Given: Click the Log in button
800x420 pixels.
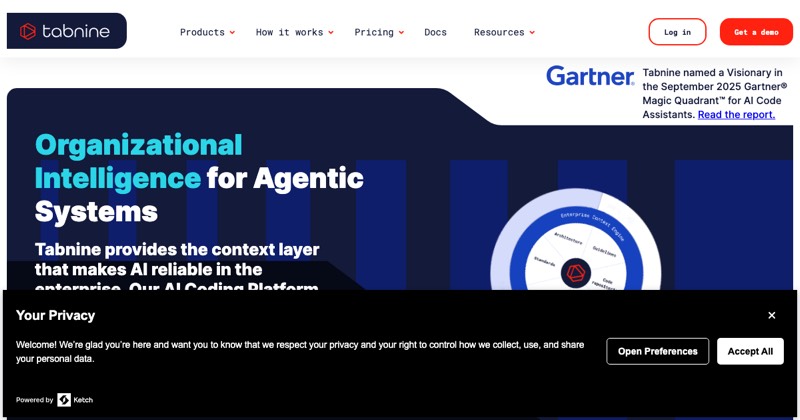Looking at the screenshot, I should point(677,32).
